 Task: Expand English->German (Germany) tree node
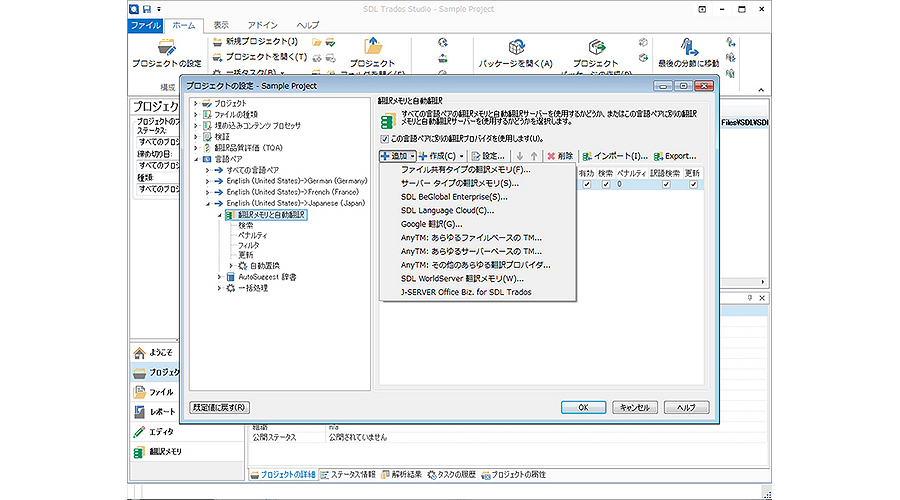click(x=207, y=181)
